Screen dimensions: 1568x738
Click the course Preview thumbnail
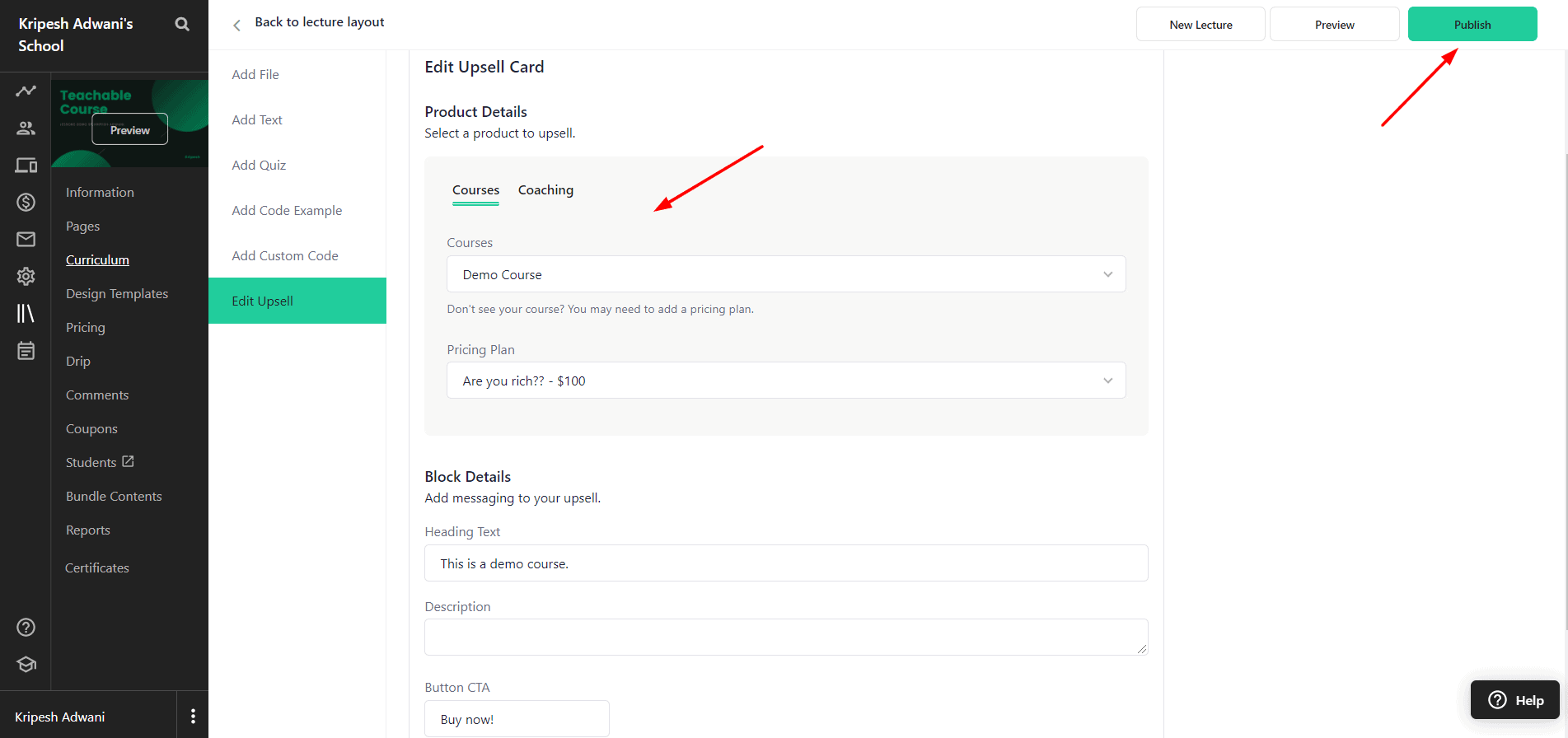coord(129,129)
